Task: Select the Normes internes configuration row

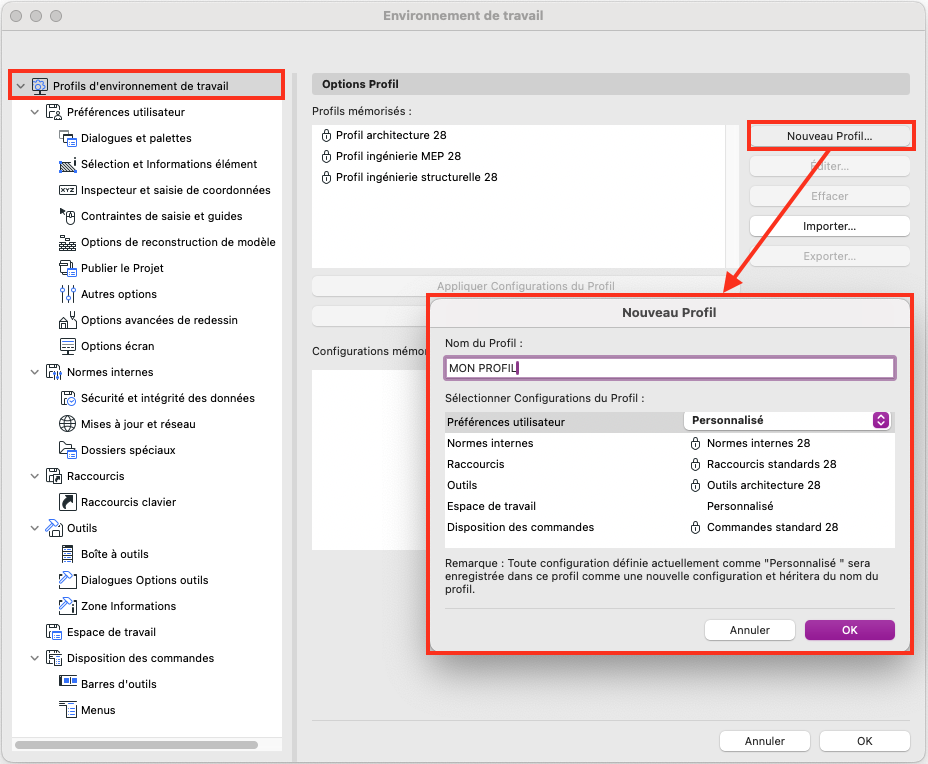Action: pos(669,443)
